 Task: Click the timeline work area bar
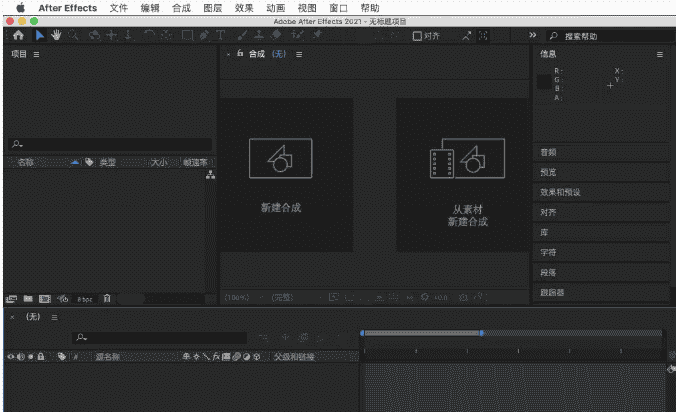(x=421, y=333)
